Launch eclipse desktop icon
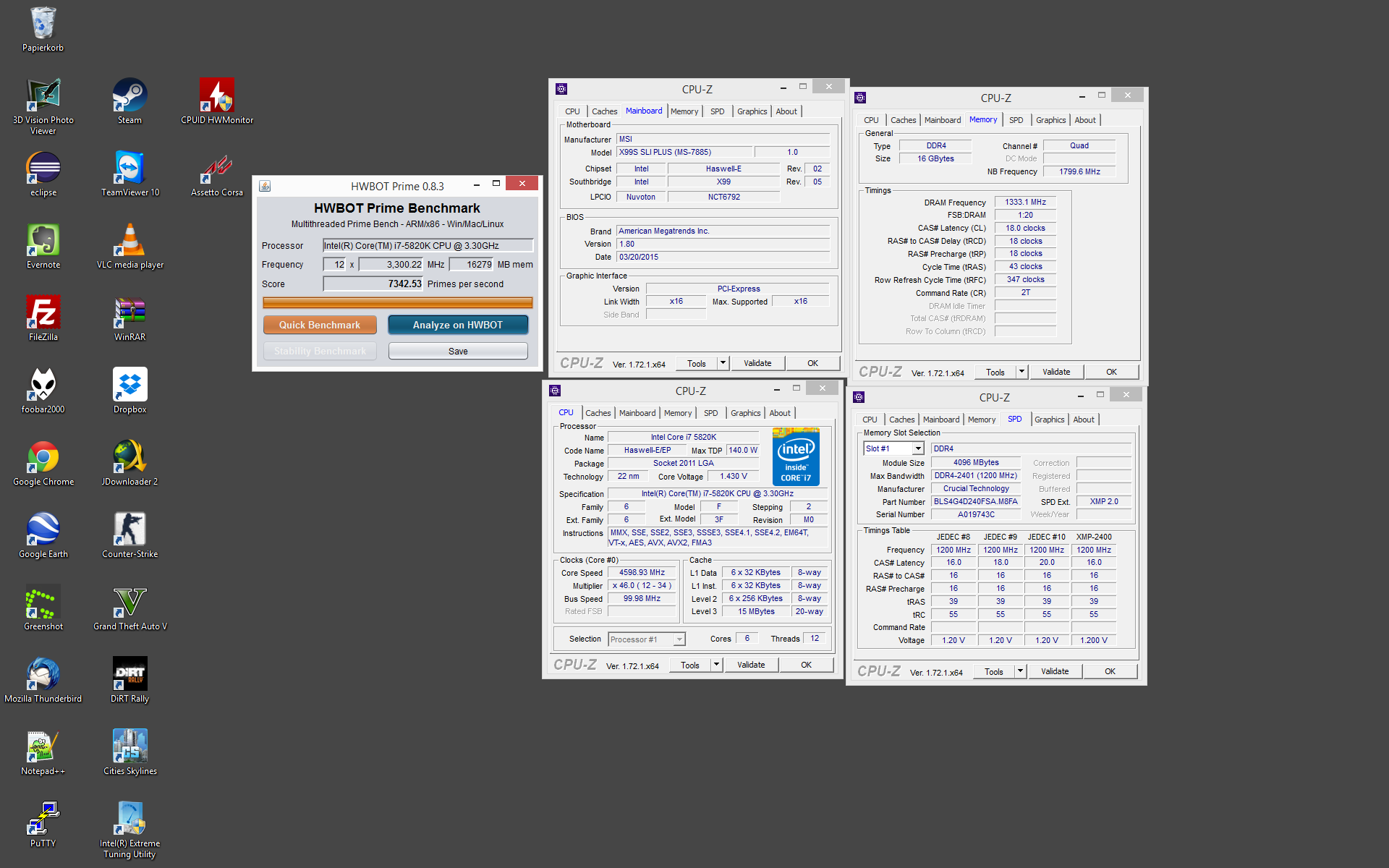Screen dimensions: 1389x868 43,174
